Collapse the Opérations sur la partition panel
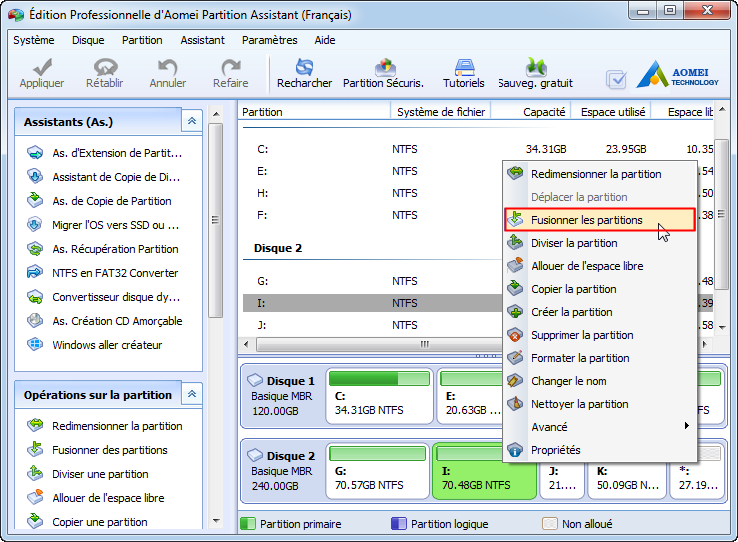This screenshot has width=738, height=542. (x=192, y=394)
